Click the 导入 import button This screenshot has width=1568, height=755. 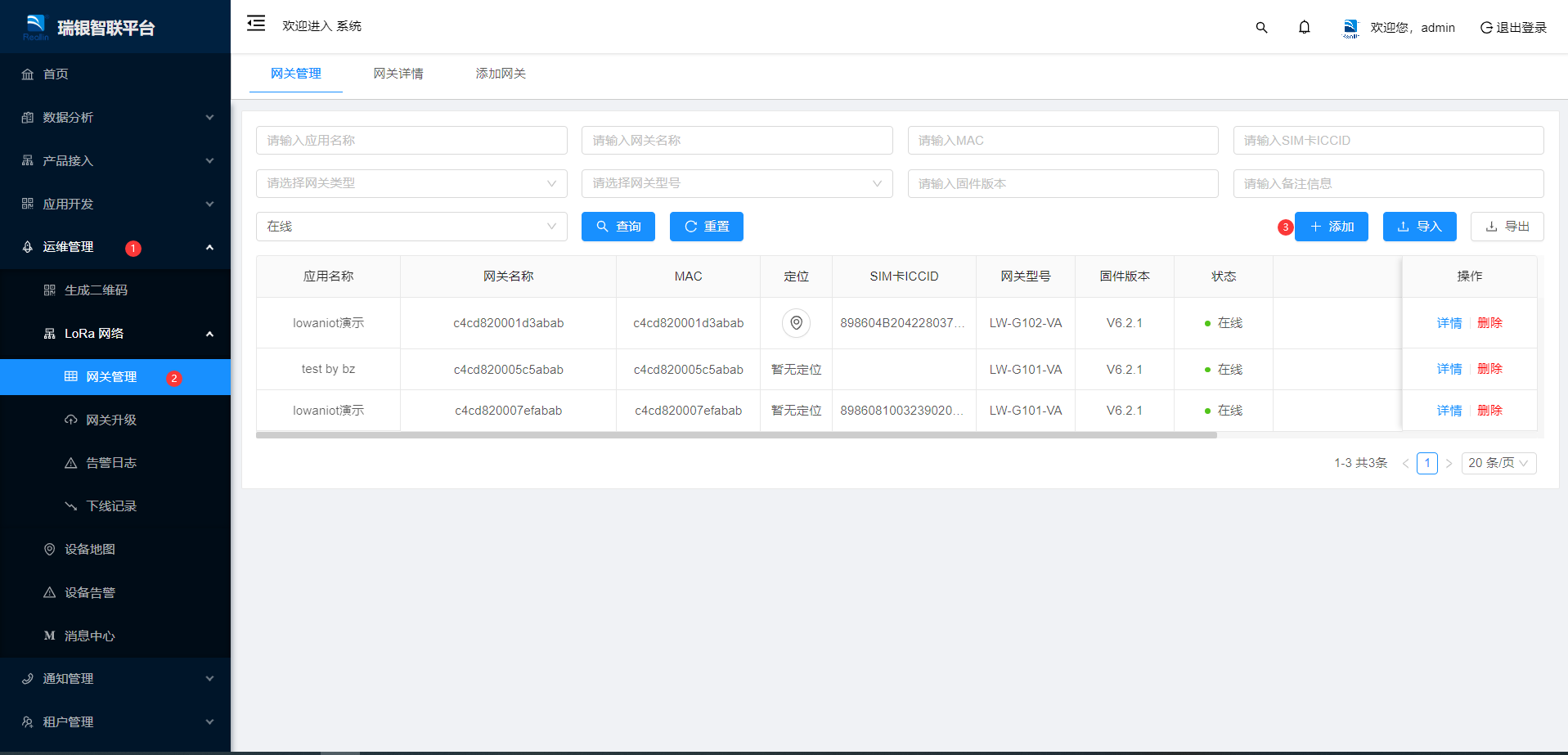(1420, 227)
